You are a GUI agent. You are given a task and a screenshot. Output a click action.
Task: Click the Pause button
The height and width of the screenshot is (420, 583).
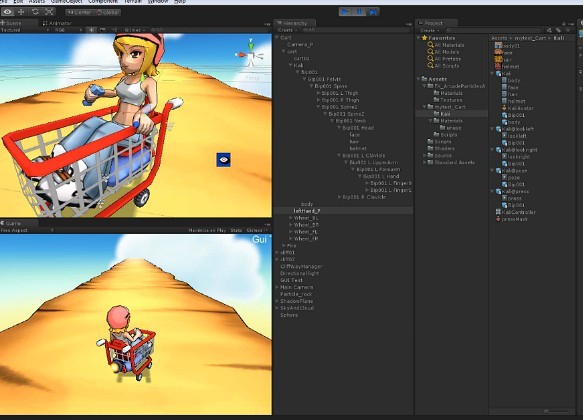tap(359, 12)
